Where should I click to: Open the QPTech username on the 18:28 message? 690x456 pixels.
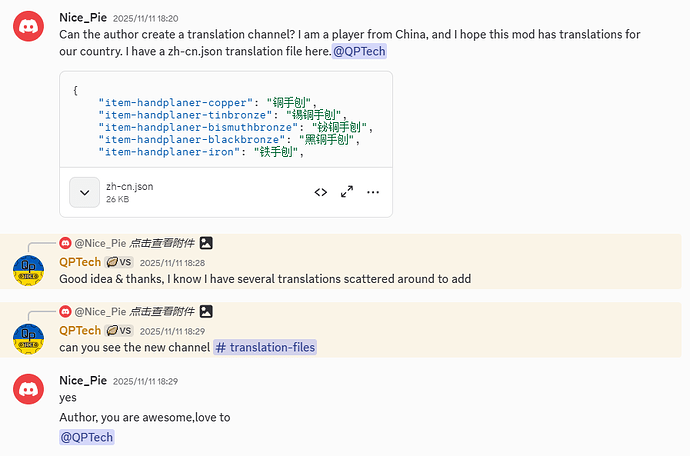[80, 262]
